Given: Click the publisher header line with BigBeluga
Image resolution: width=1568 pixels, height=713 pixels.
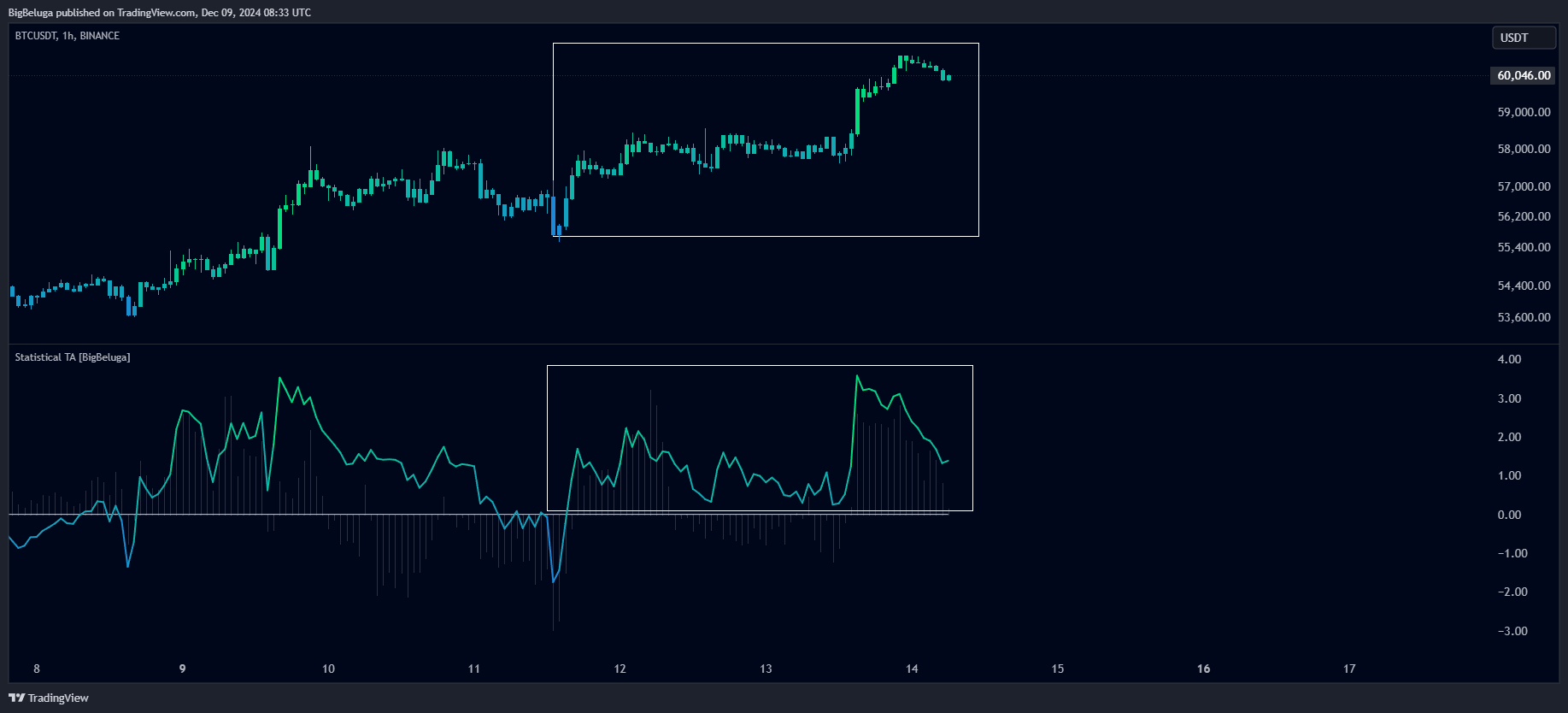Looking at the screenshot, I should pos(160,12).
